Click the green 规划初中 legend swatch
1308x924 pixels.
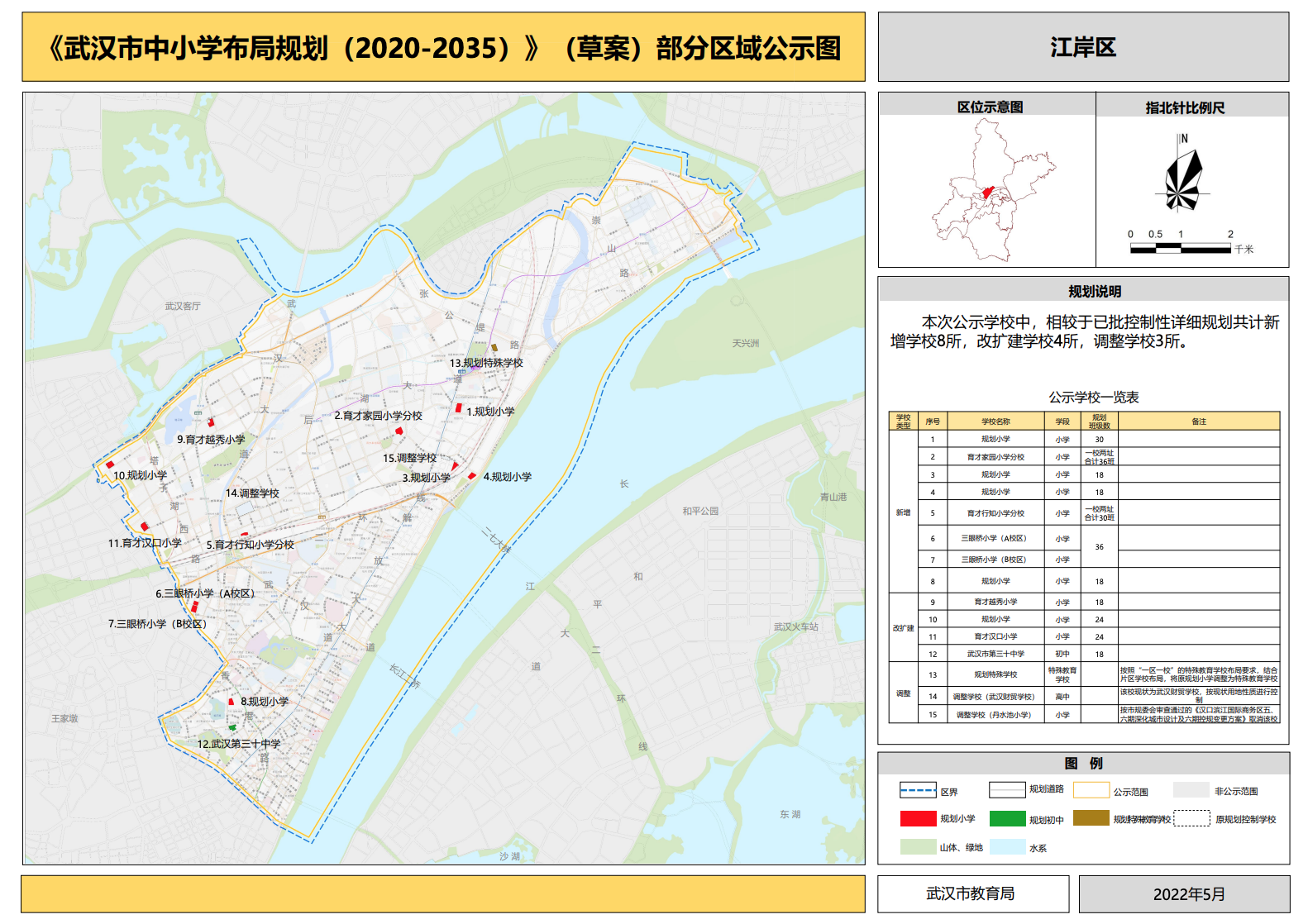coord(1007,819)
